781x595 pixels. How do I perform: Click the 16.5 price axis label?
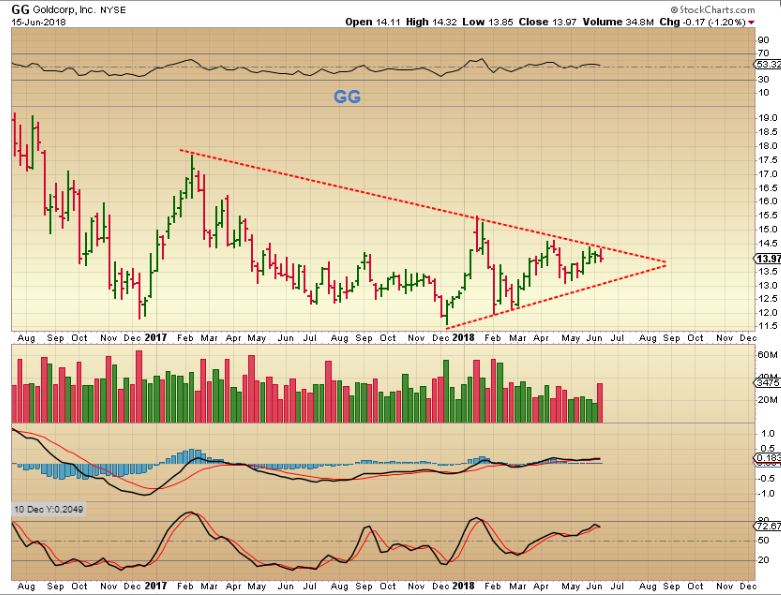768,188
